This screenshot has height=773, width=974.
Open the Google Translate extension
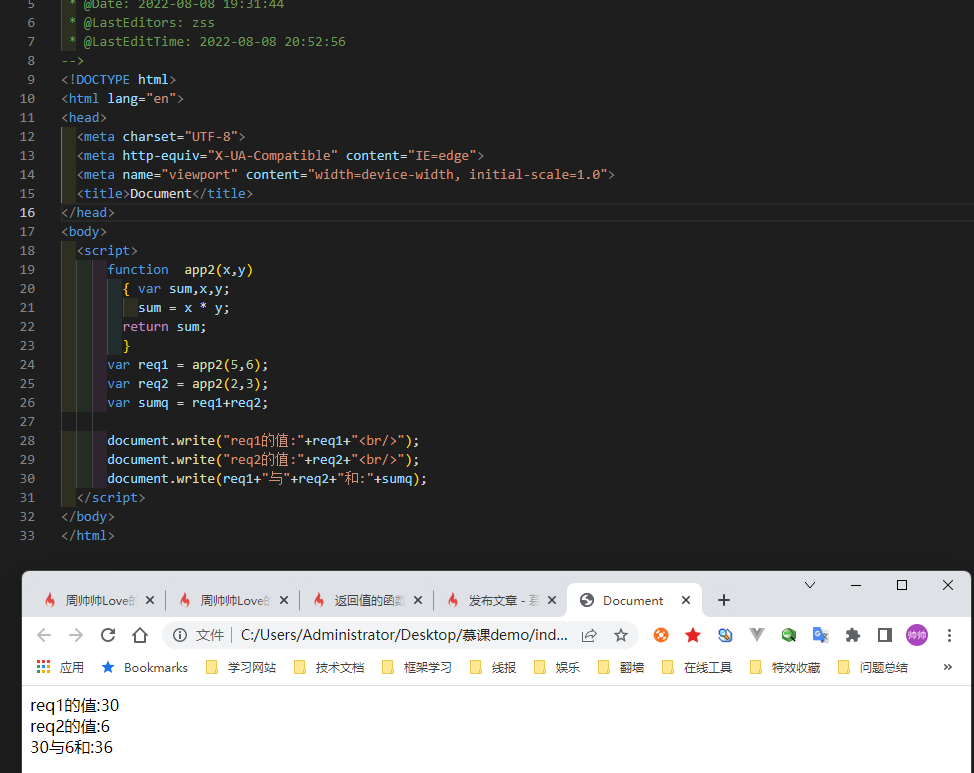click(821, 635)
